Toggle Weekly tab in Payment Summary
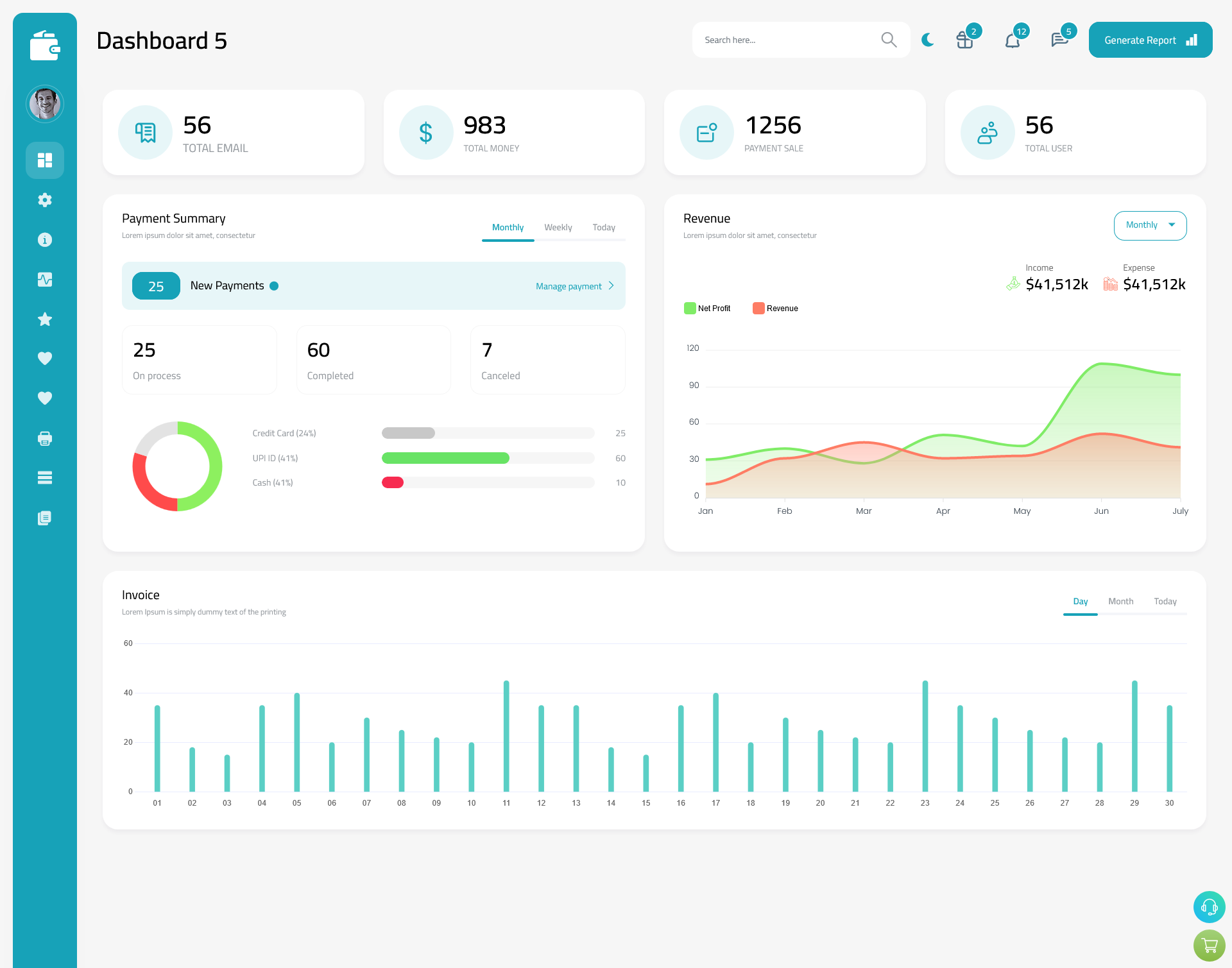The image size is (1232, 968). coord(557,227)
